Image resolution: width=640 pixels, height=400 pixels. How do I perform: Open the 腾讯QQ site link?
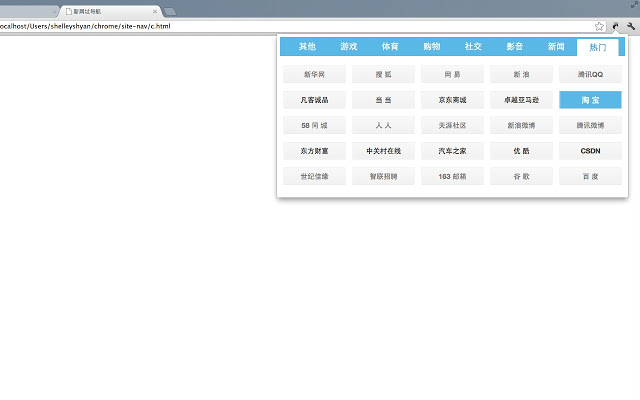point(590,74)
